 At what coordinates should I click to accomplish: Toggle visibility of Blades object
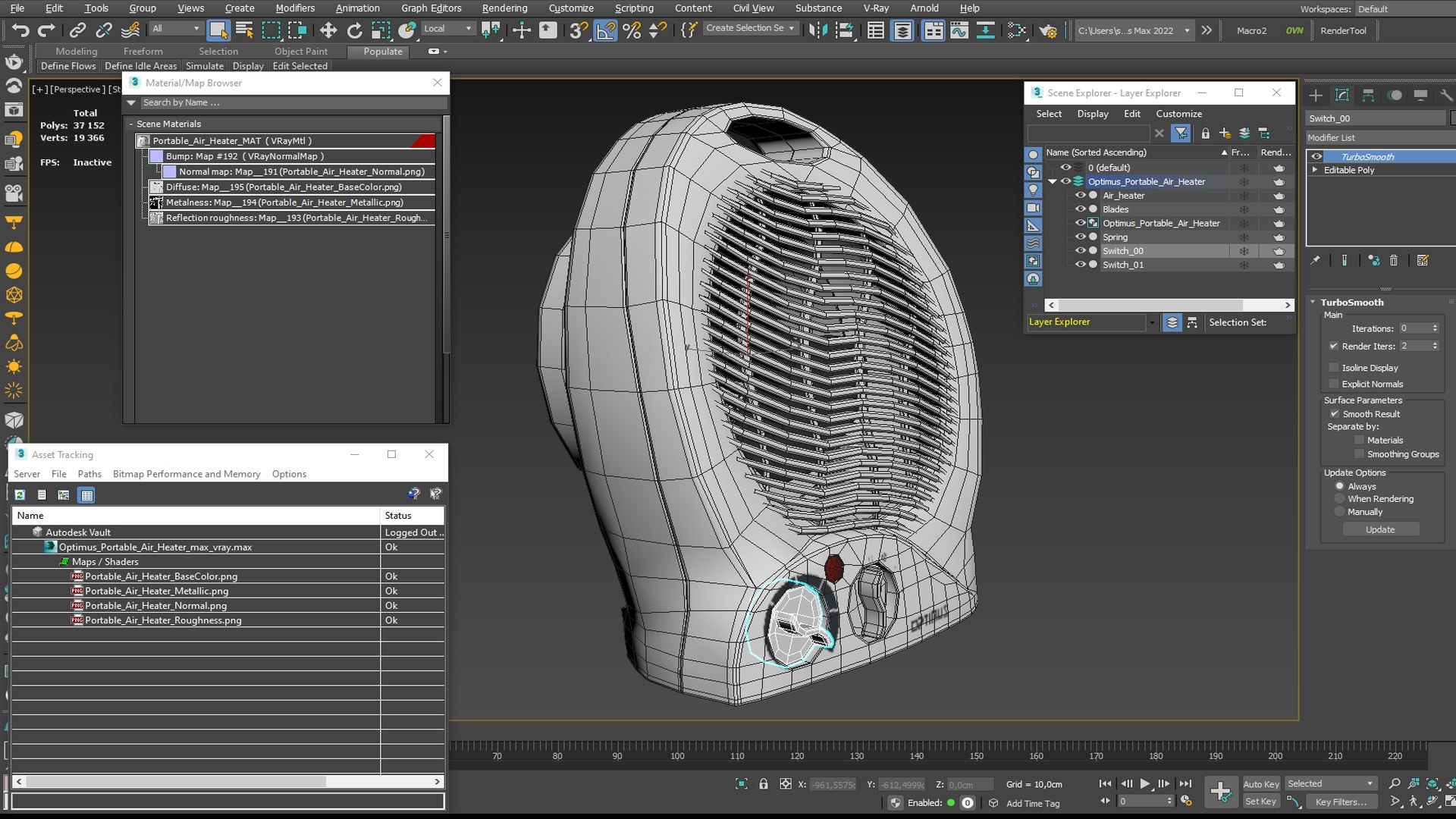(x=1081, y=209)
